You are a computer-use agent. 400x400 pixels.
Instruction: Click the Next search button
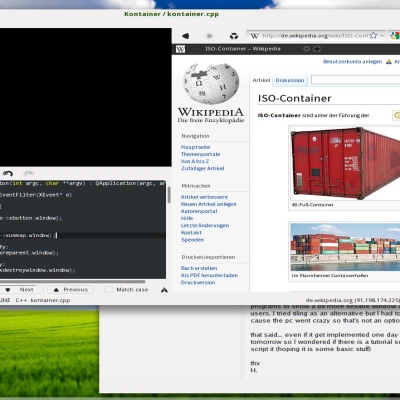pos(21,290)
